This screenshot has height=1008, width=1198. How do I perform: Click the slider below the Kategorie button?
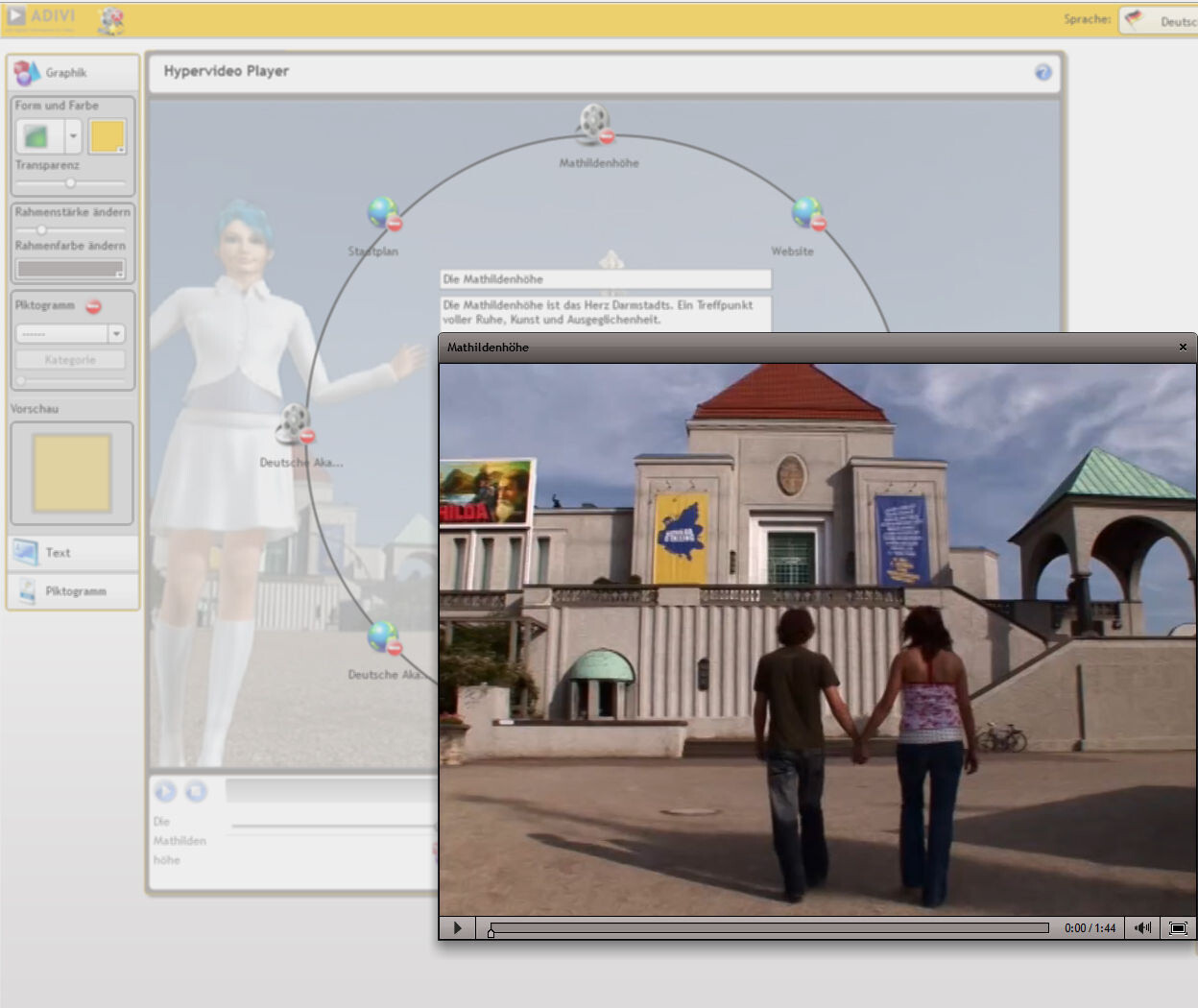[70, 380]
